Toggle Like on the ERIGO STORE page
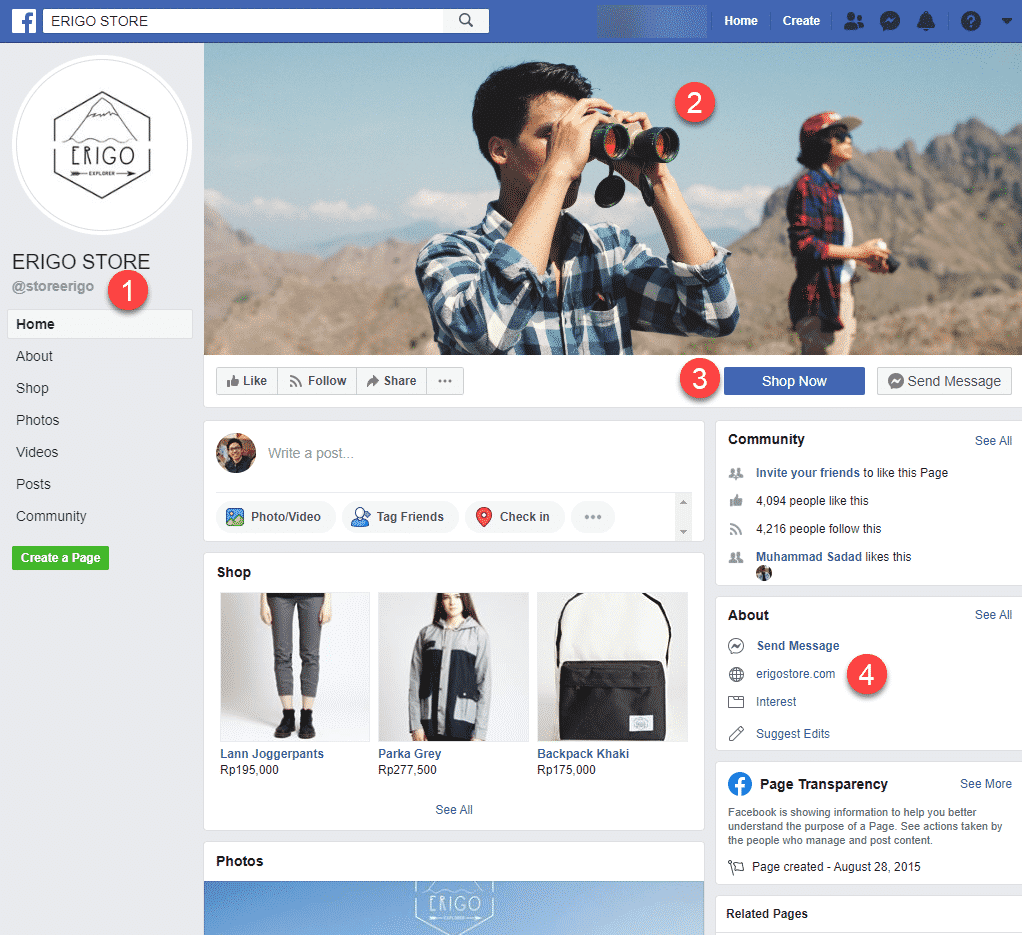Viewport: 1022px width, 935px height. click(x=246, y=381)
